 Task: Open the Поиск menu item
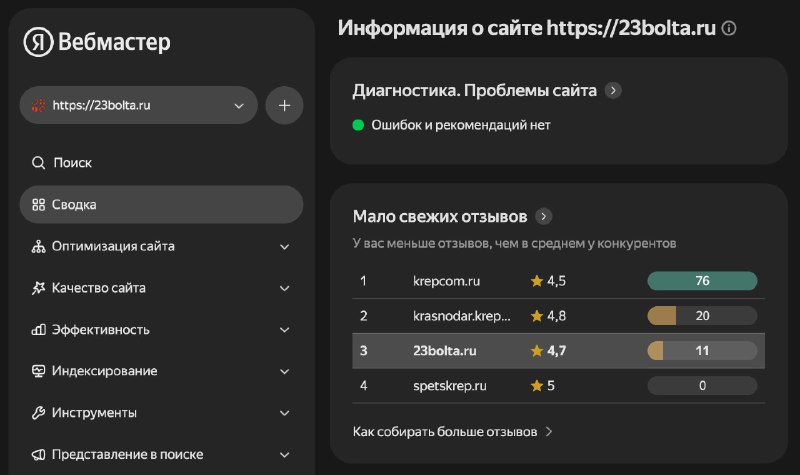point(72,163)
